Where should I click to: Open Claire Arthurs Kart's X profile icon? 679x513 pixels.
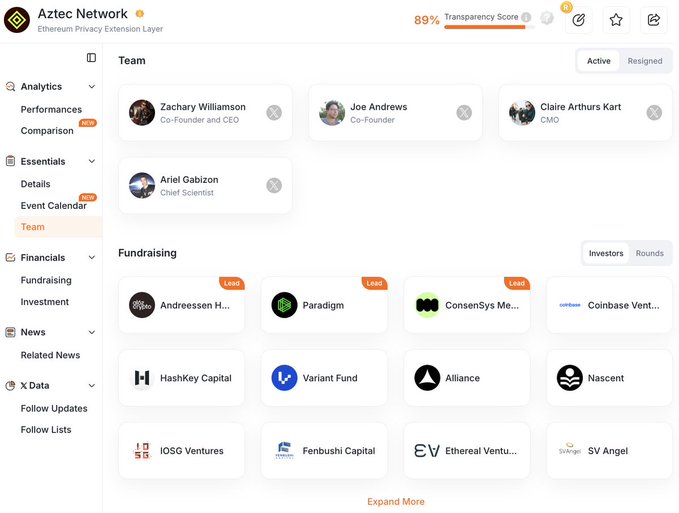pyautogui.click(x=654, y=113)
